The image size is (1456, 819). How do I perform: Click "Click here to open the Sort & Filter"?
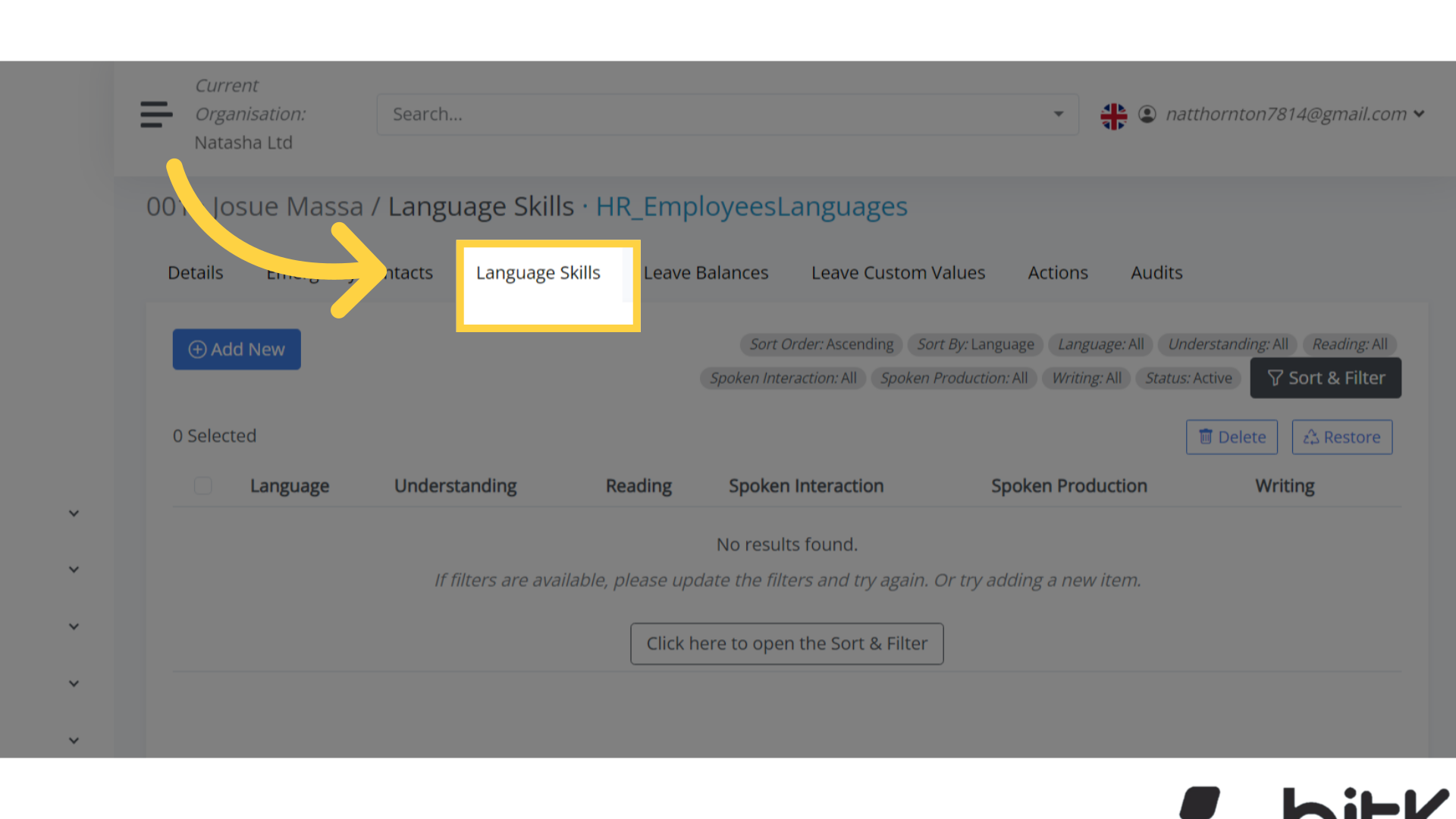pos(786,643)
